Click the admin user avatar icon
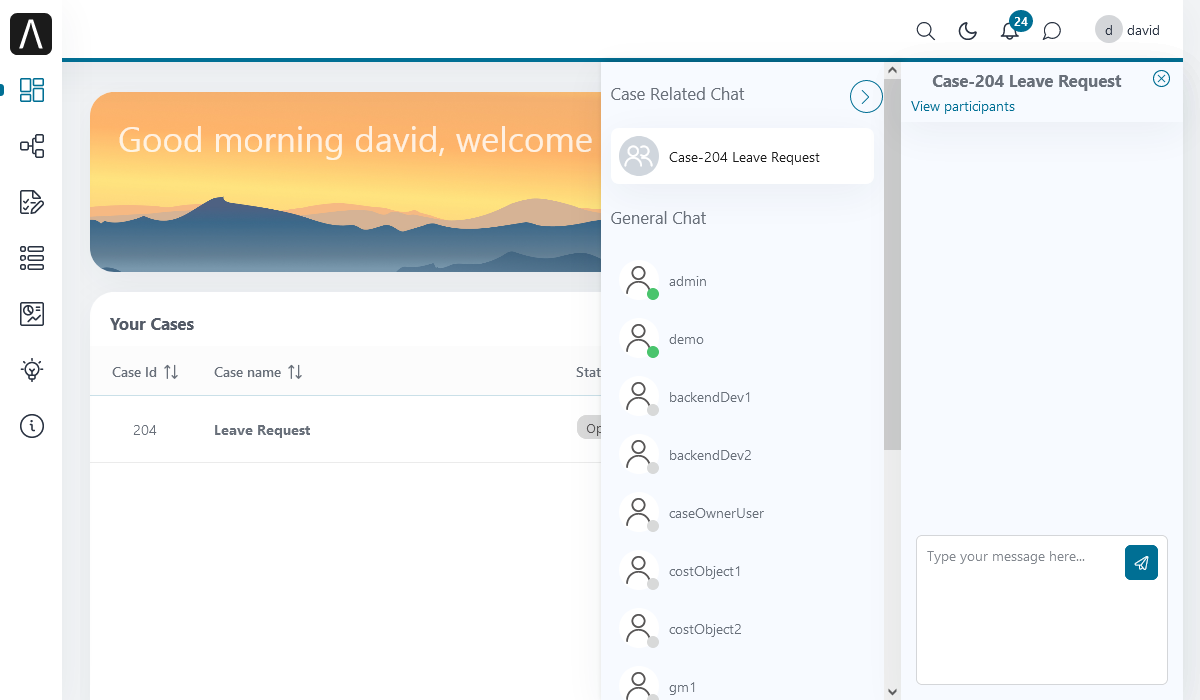Image resolution: width=1200 pixels, height=700 pixels. (x=638, y=281)
